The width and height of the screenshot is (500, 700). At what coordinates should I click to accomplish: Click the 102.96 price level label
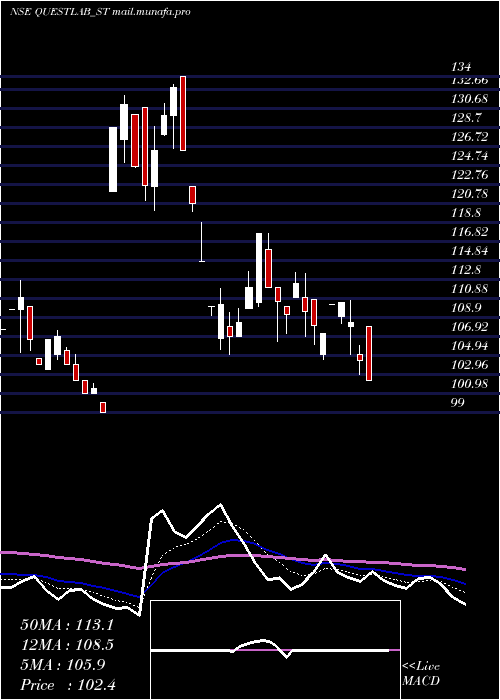pyautogui.click(x=470, y=365)
